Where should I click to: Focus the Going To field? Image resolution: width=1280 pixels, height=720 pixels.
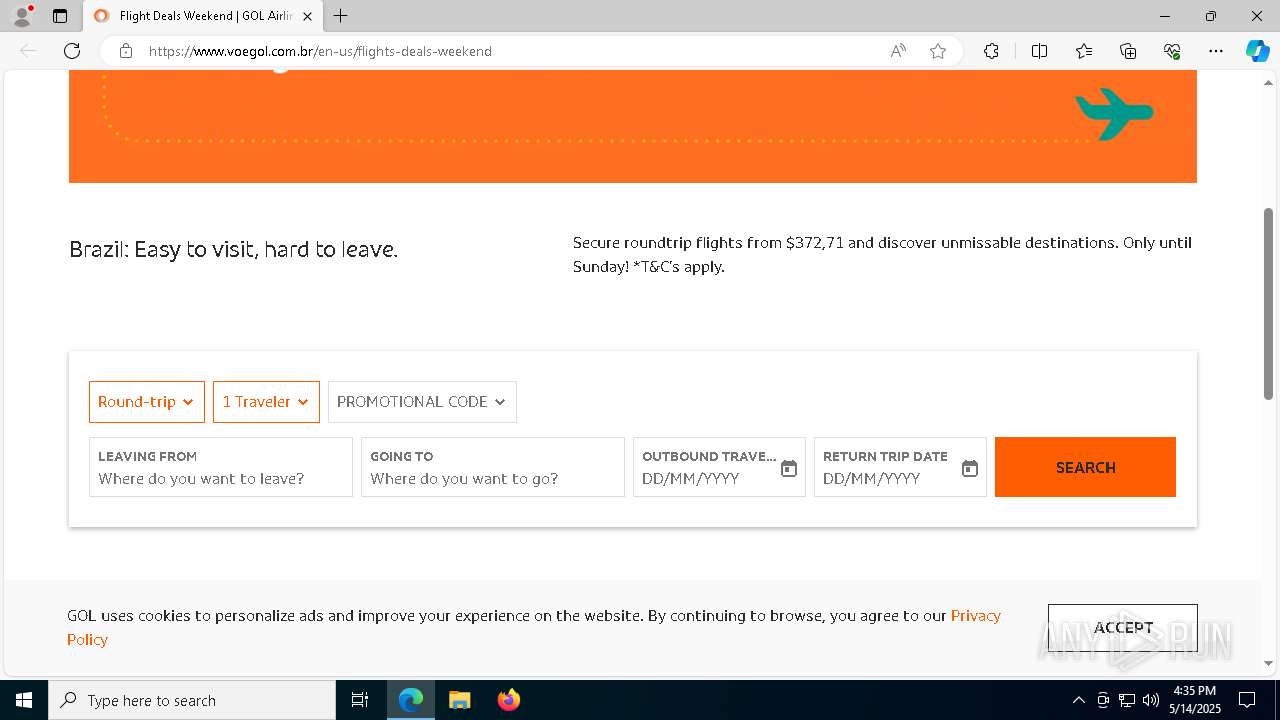(493, 467)
